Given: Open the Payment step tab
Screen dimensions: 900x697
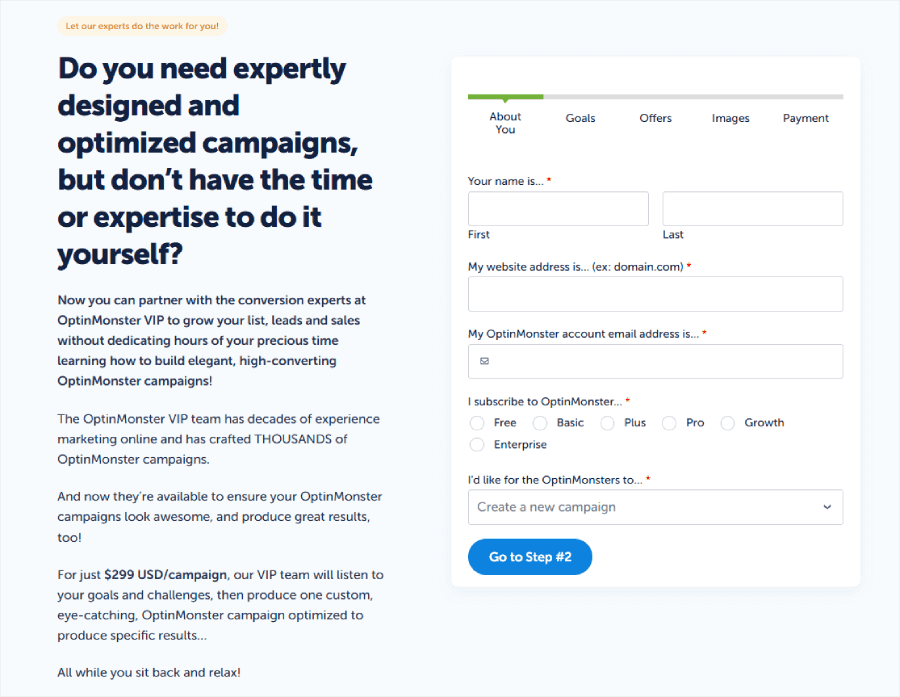Looking at the screenshot, I should tap(805, 117).
